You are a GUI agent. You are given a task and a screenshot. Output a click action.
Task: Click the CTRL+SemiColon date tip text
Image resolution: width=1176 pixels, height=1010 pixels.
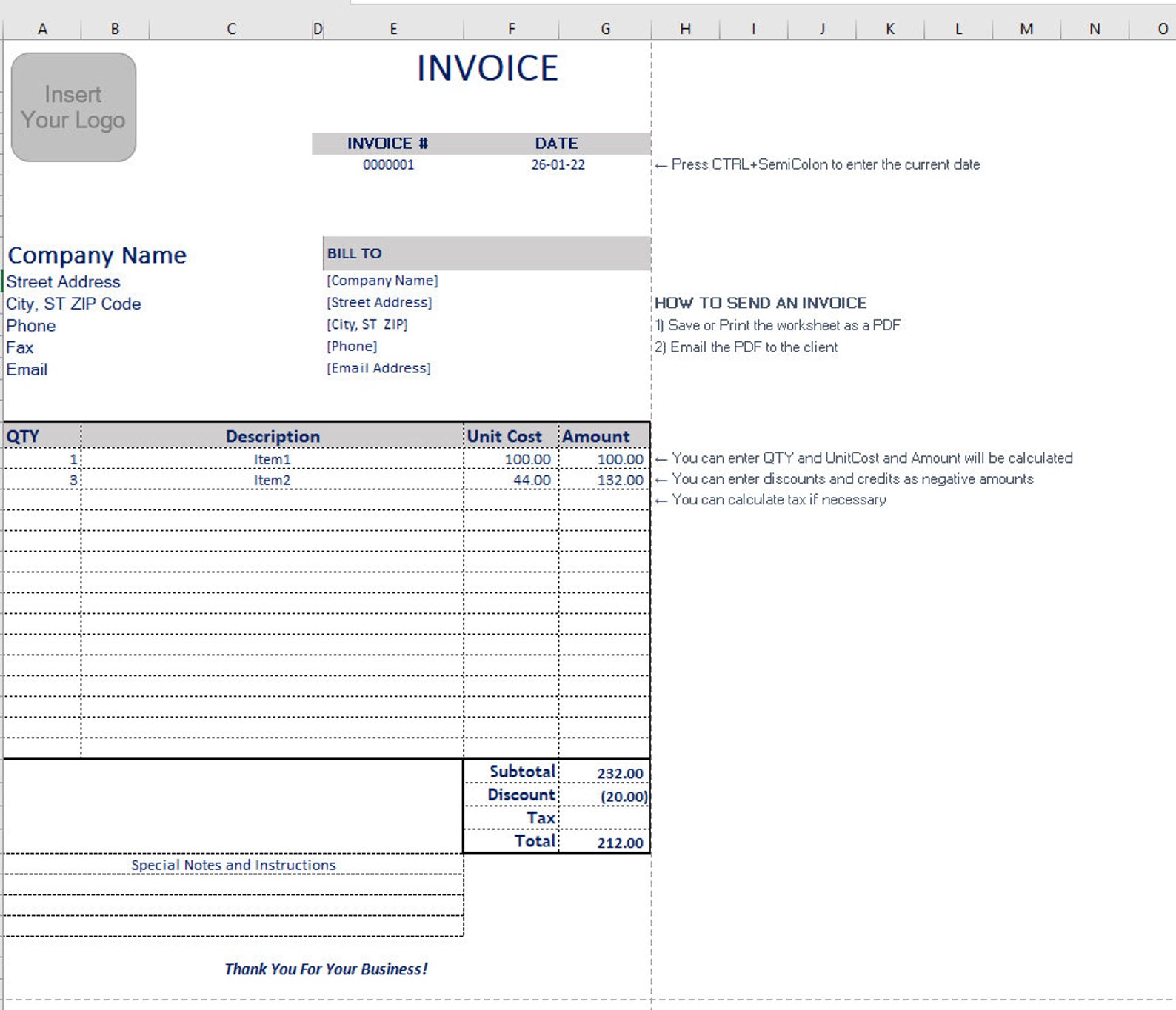818,164
